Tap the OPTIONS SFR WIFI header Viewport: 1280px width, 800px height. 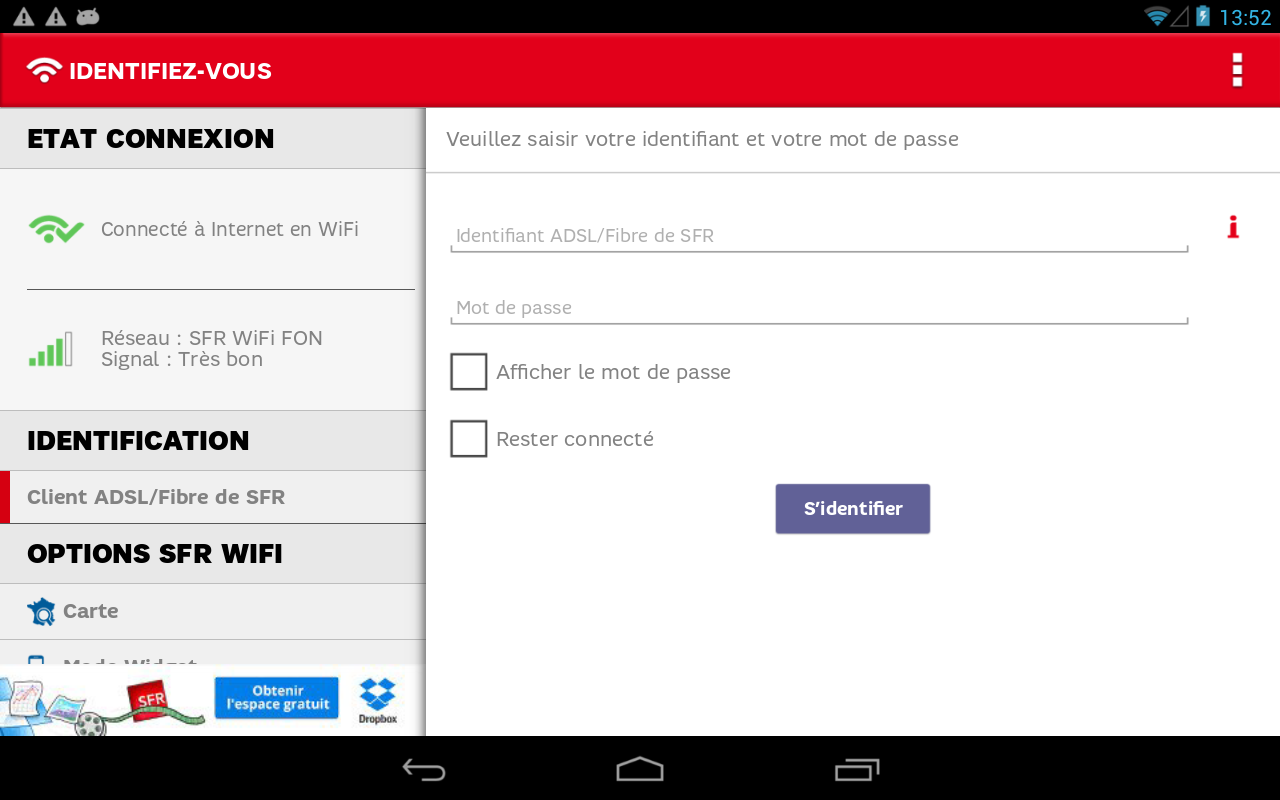[213, 553]
